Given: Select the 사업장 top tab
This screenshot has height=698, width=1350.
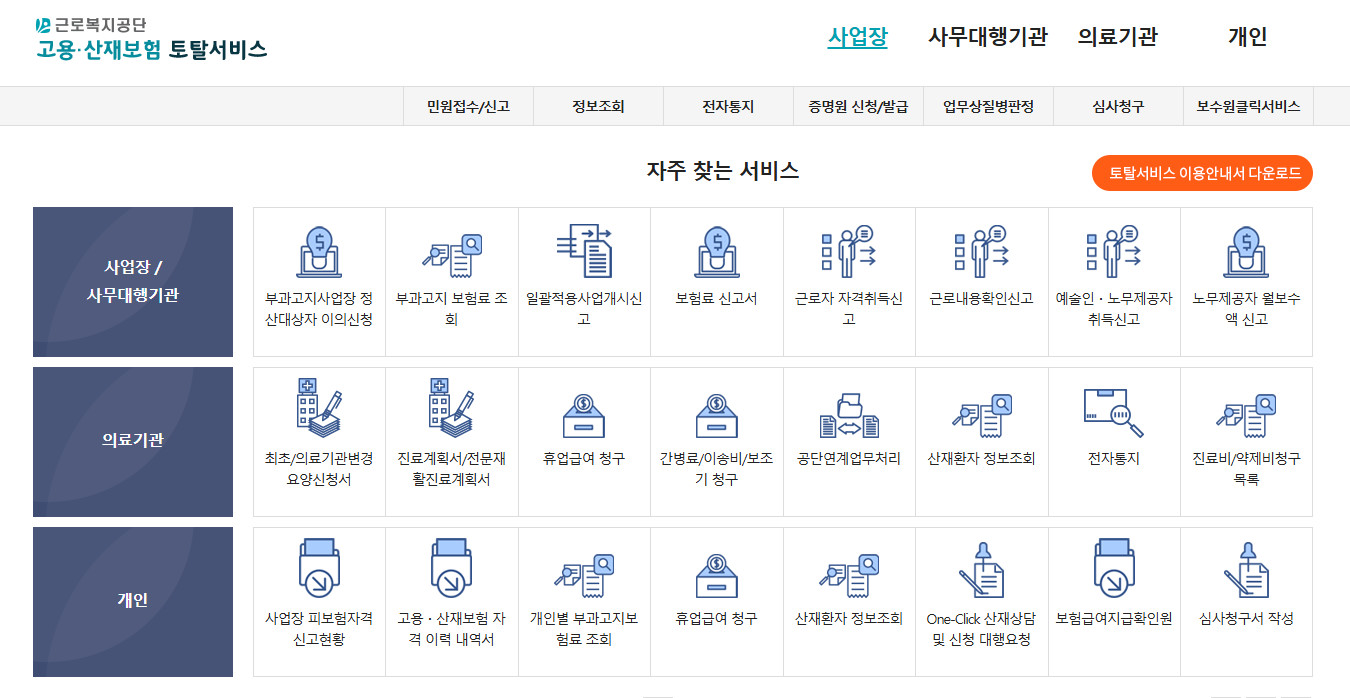Looking at the screenshot, I should (x=857, y=37).
